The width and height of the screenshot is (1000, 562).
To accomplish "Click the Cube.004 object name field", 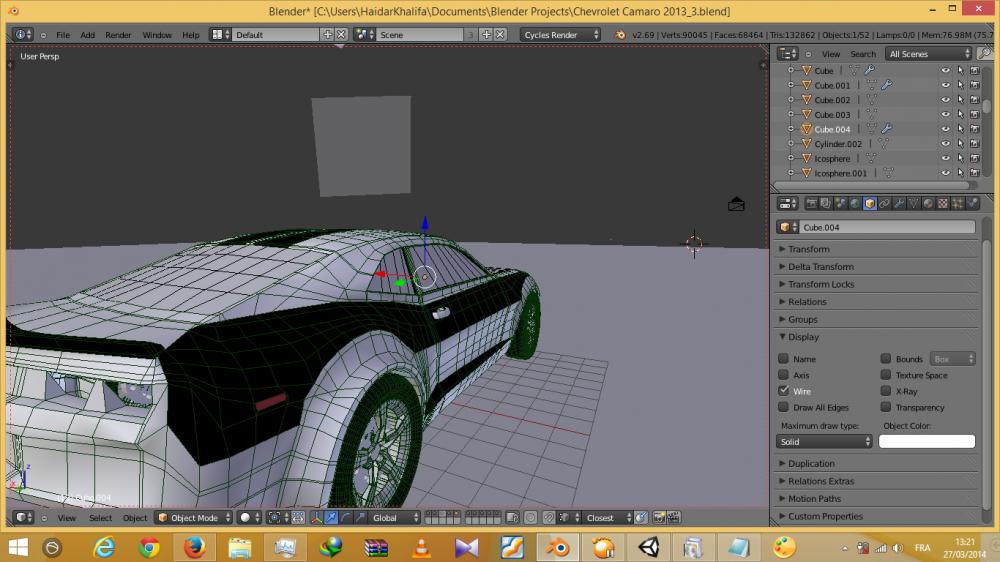I will pyautogui.click(x=886, y=227).
